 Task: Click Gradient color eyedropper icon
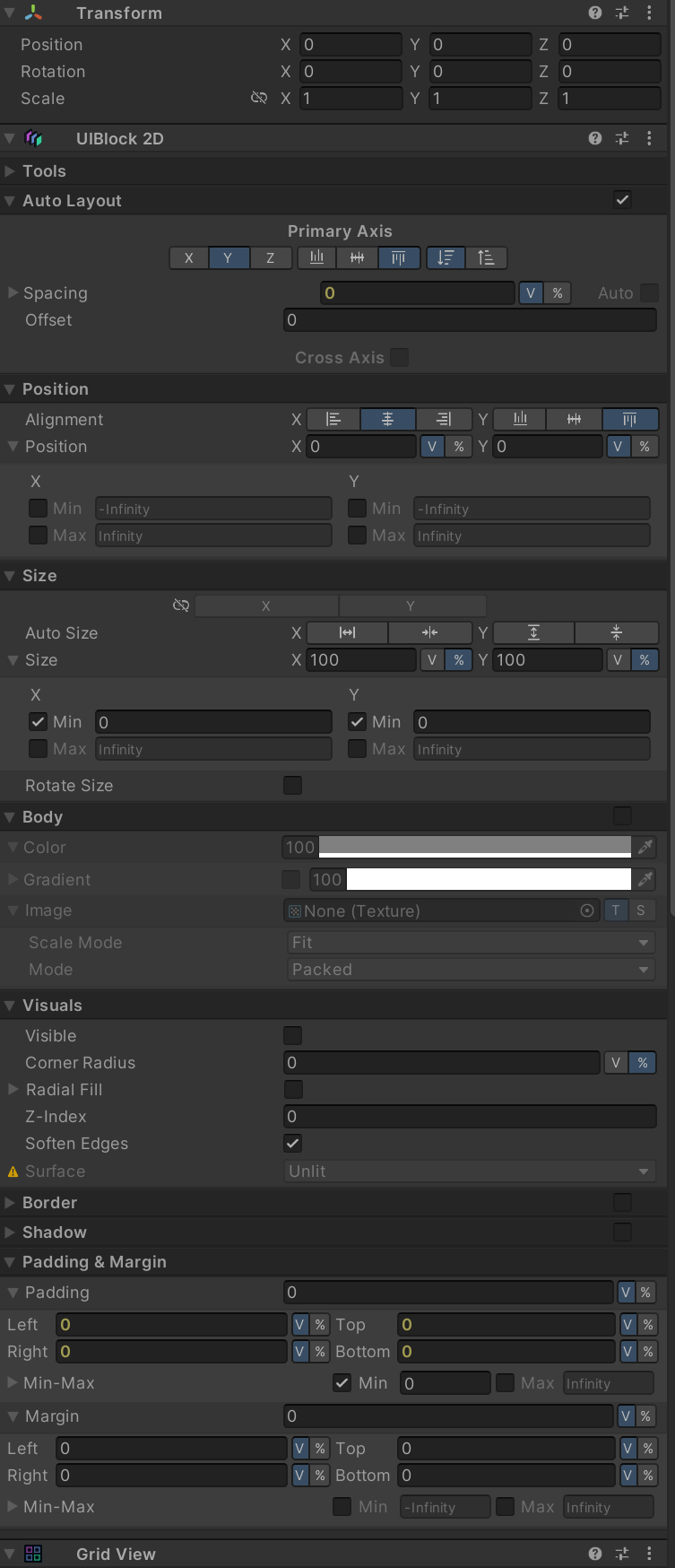(x=645, y=879)
